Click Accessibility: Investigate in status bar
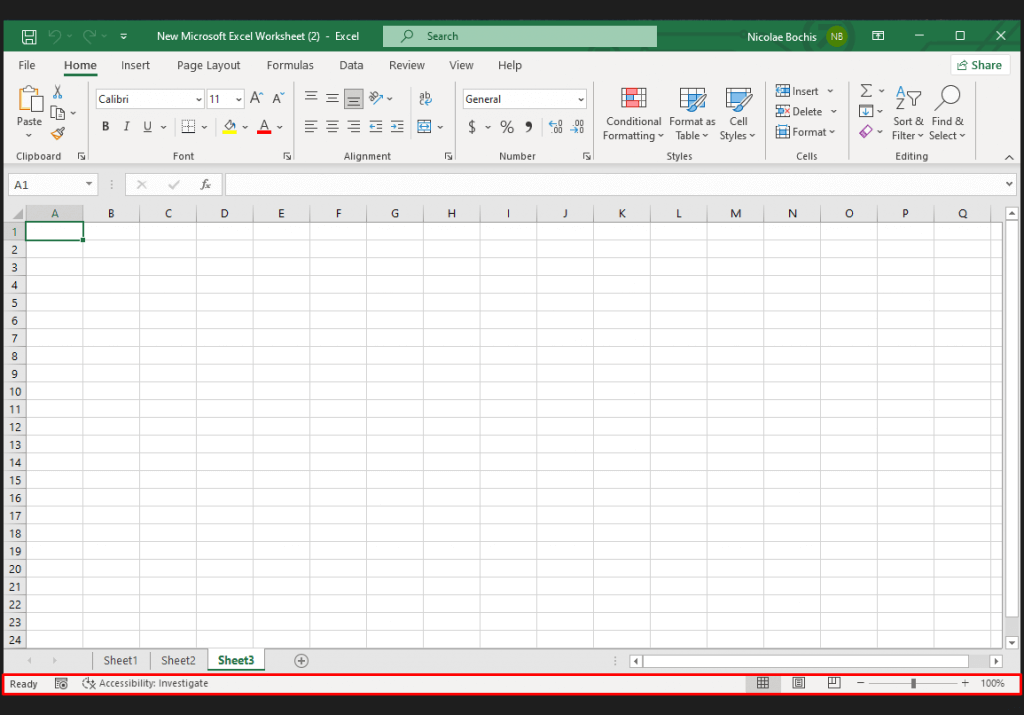The width and height of the screenshot is (1024, 715). click(145, 684)
